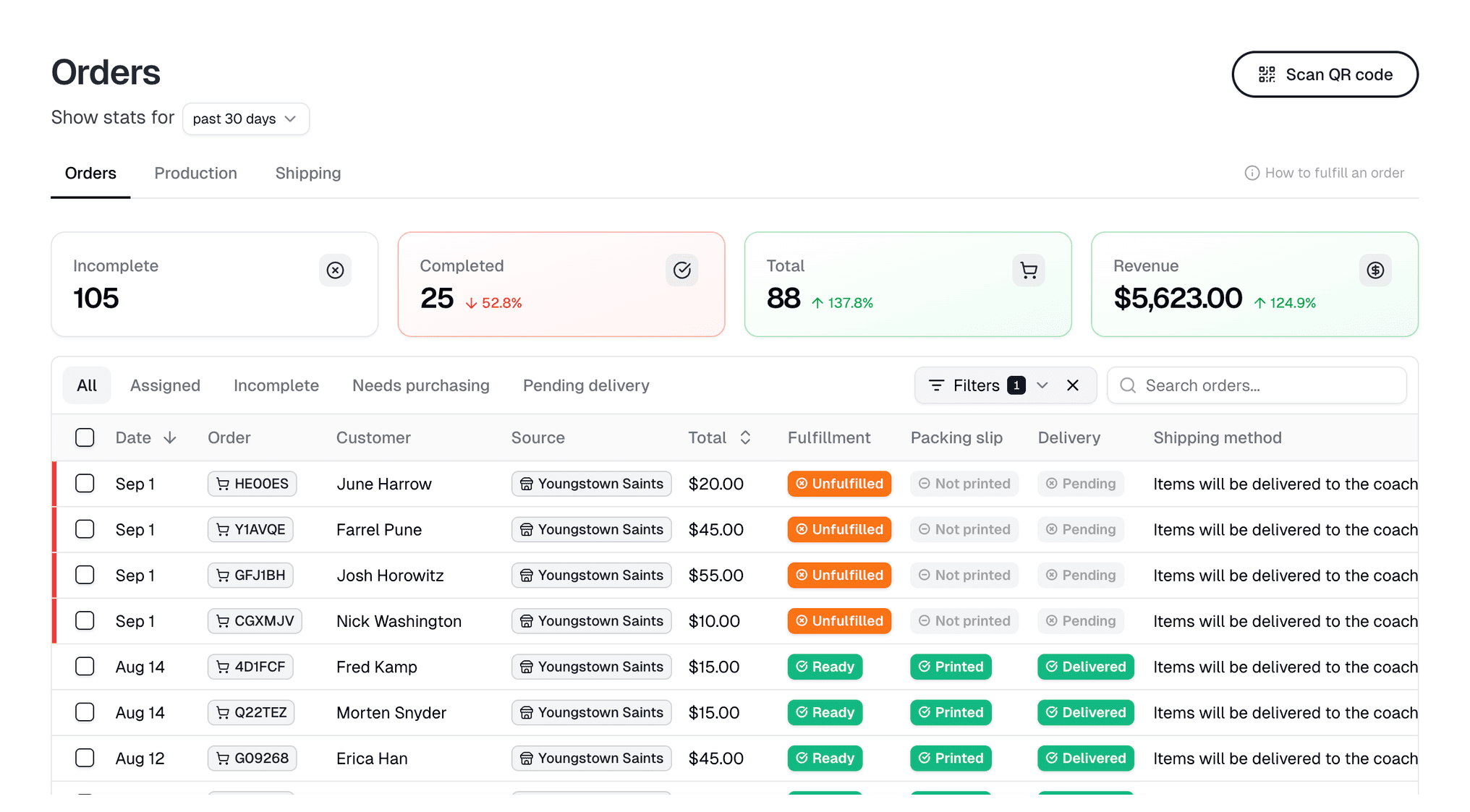Click the Revenue card's dollar icon
The image size is (1470, 812).
pos(1375,270)
